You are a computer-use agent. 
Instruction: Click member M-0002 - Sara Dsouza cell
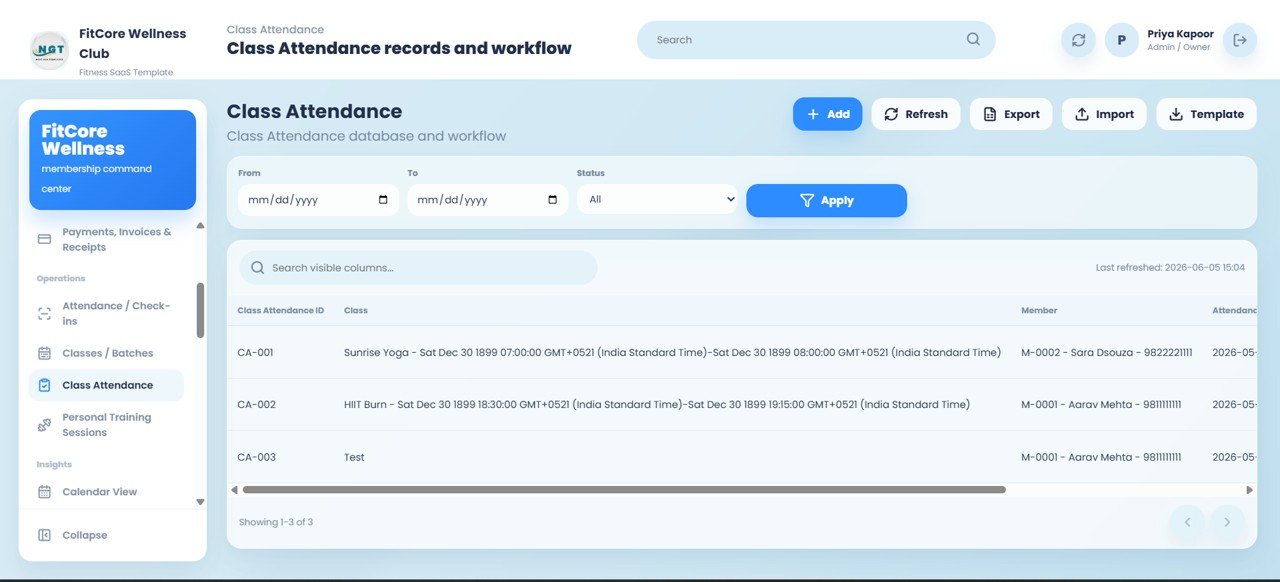(x=1107, y=353)
